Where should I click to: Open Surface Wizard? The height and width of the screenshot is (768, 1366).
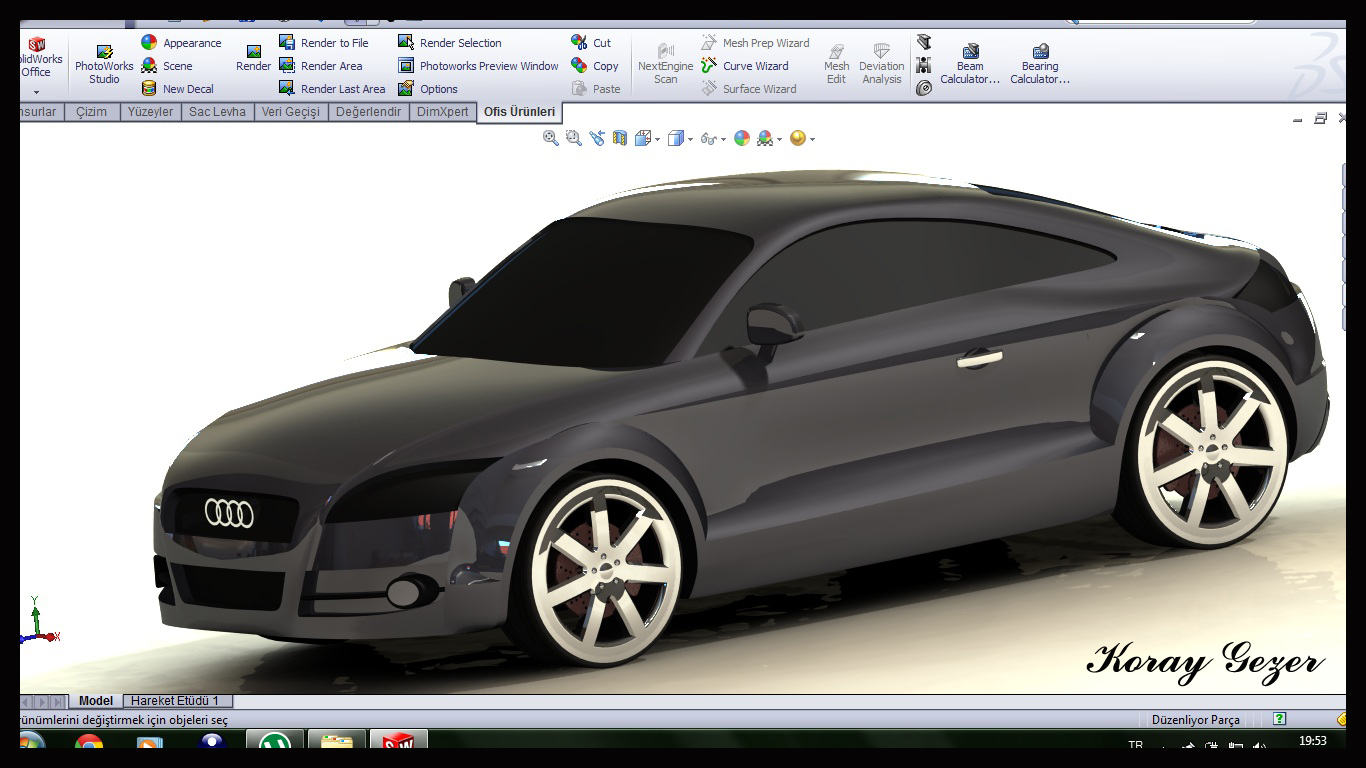pos(749,89)
